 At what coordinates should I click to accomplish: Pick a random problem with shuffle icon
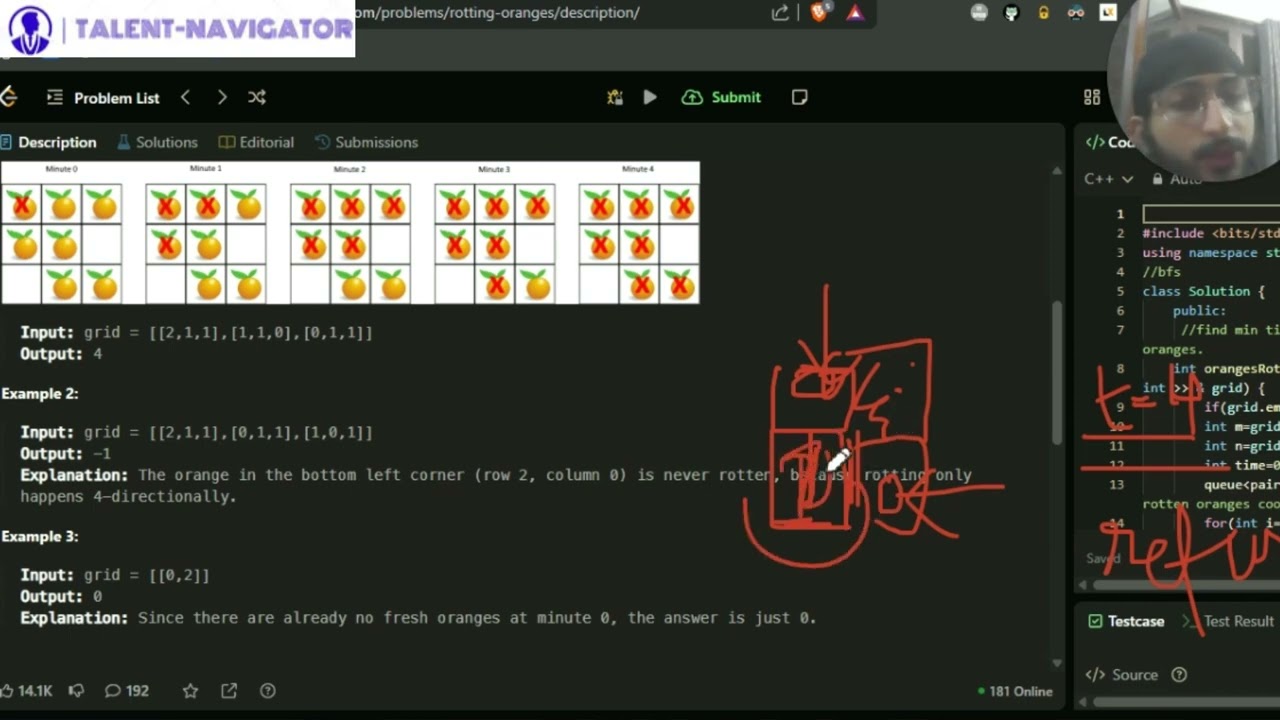point(257,97)
